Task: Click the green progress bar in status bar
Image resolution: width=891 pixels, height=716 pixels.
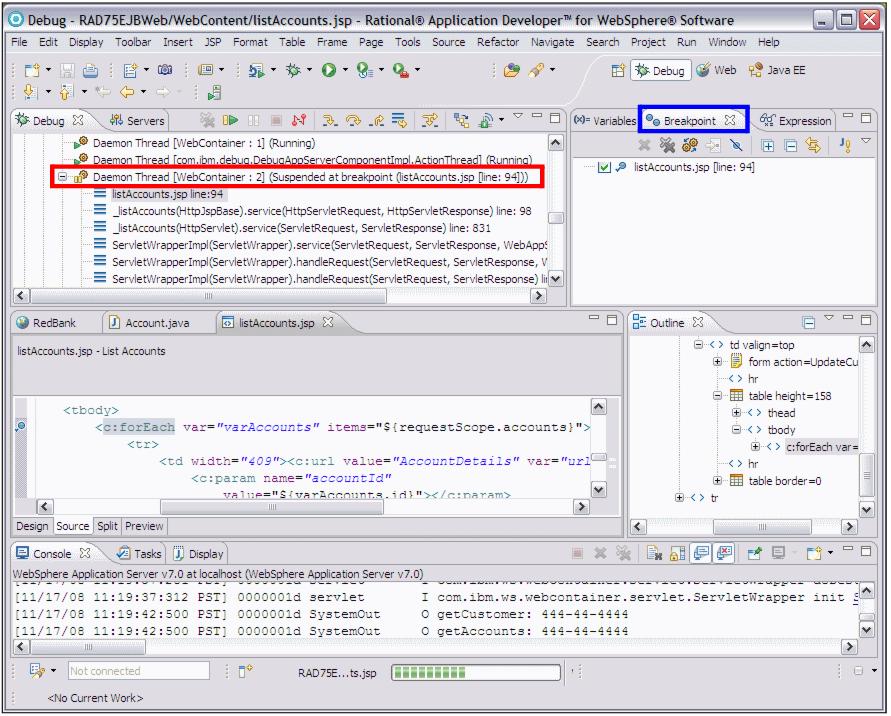Action: pyautogui.click(x=475, y=673)
